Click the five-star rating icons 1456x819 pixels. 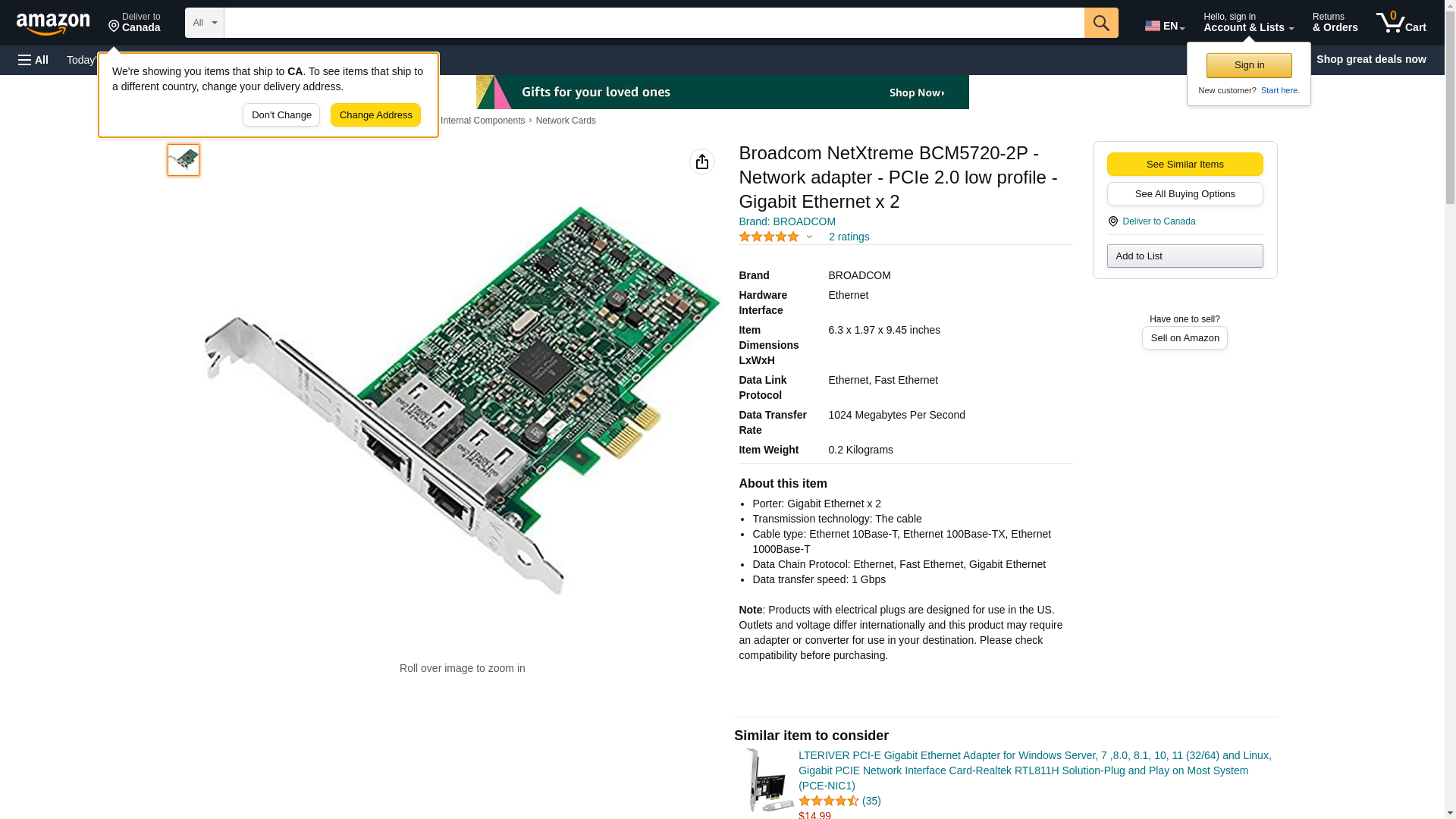click(768, 237)
